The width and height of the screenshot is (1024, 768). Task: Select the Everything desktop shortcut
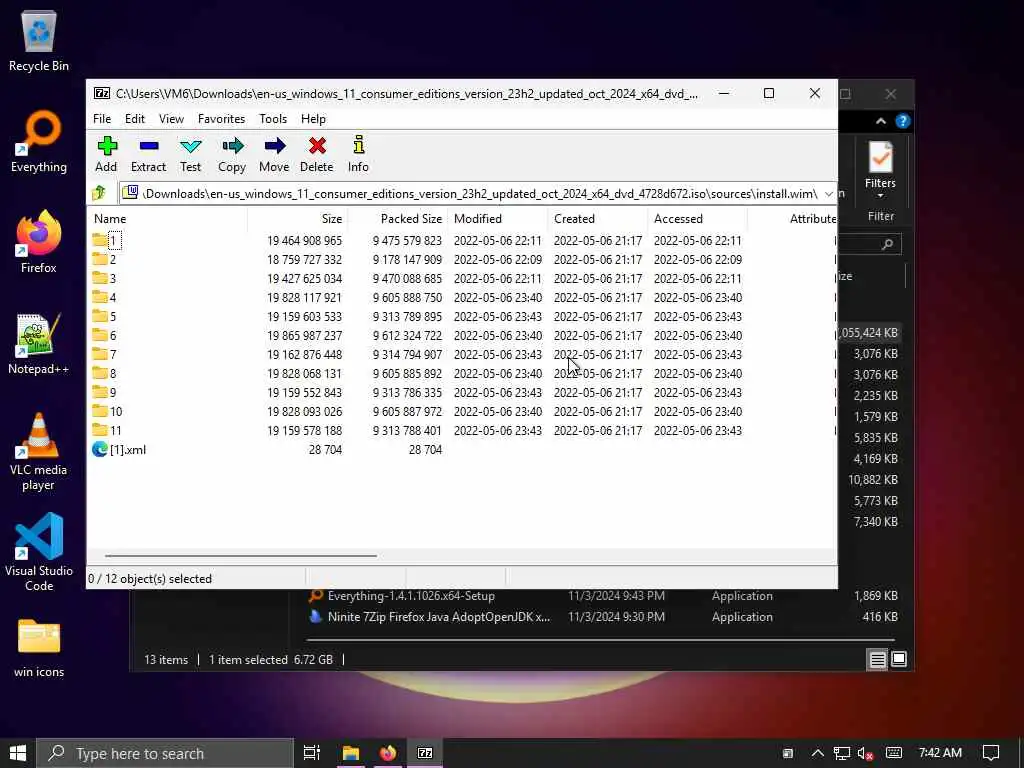[x=39, y=142]
